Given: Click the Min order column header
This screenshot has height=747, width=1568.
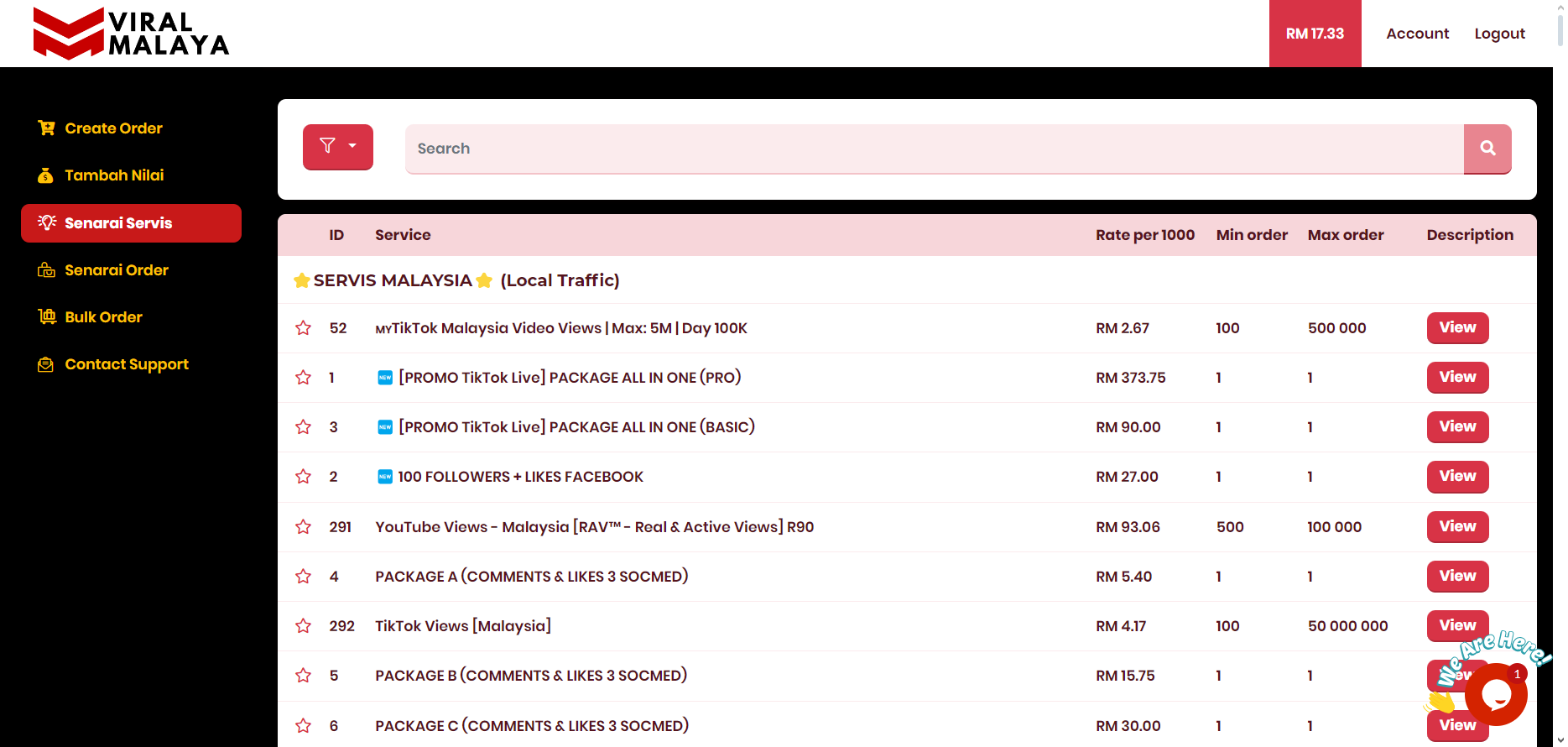Looking at the screenshot, I should point(1252,235).
